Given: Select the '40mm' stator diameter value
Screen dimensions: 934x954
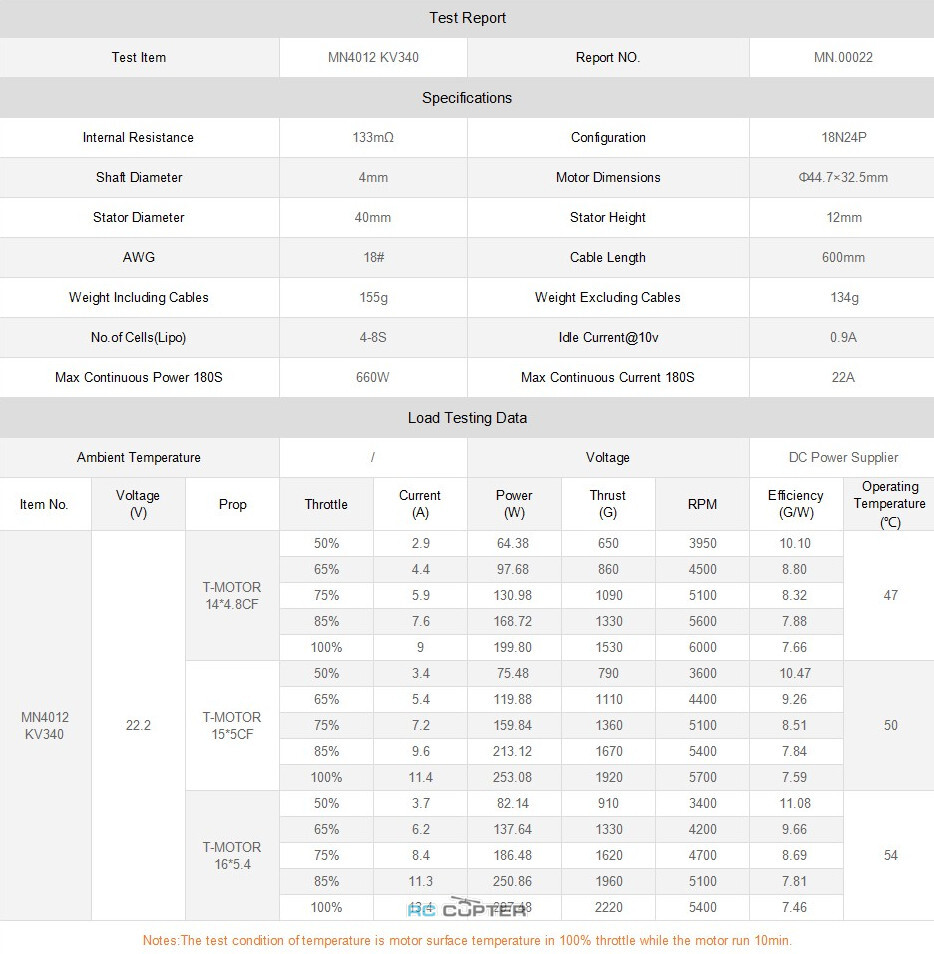Looking at the screenshot, I should click(x=373, y=217).
